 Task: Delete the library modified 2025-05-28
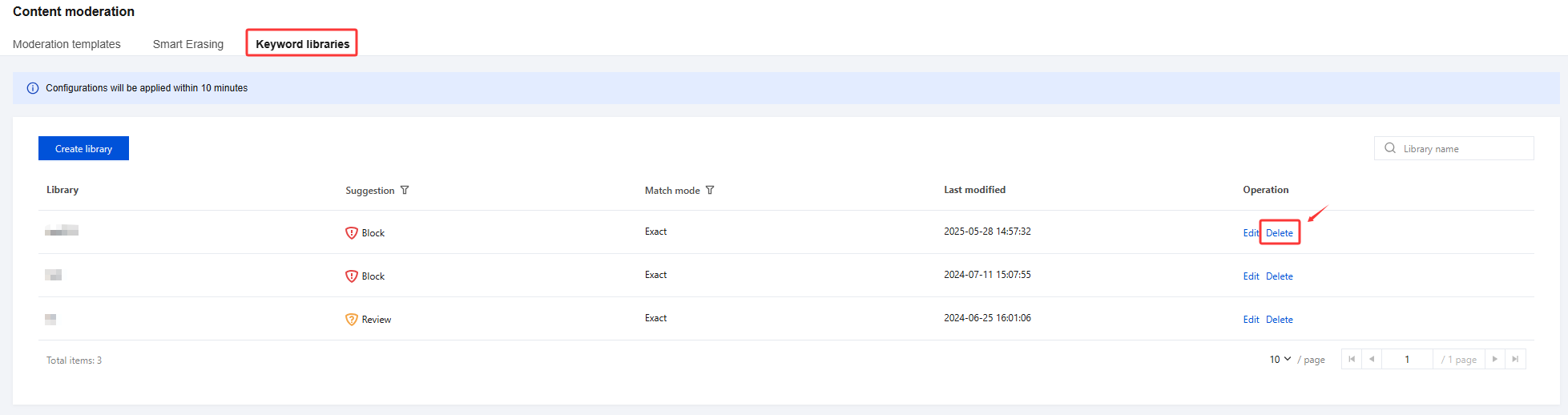click(x=1280, y=233)
